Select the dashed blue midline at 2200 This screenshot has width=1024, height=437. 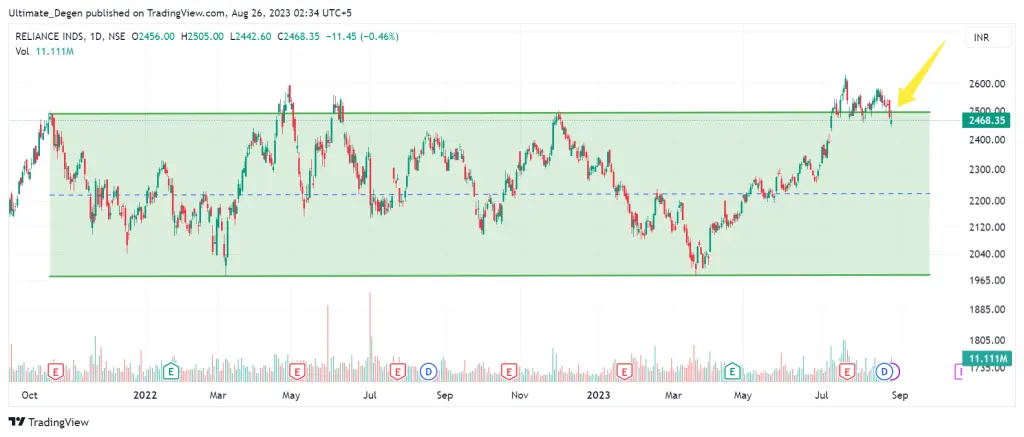490,194
